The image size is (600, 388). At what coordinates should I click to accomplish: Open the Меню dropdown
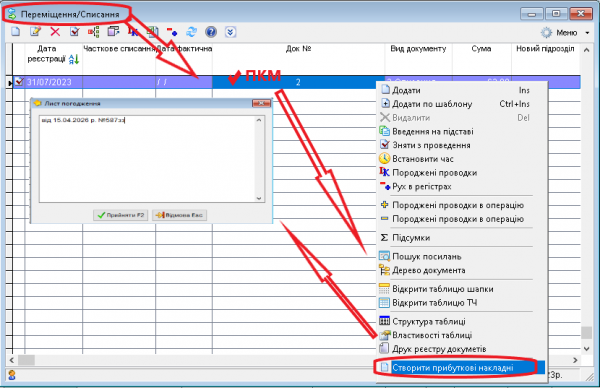point(565,33)
